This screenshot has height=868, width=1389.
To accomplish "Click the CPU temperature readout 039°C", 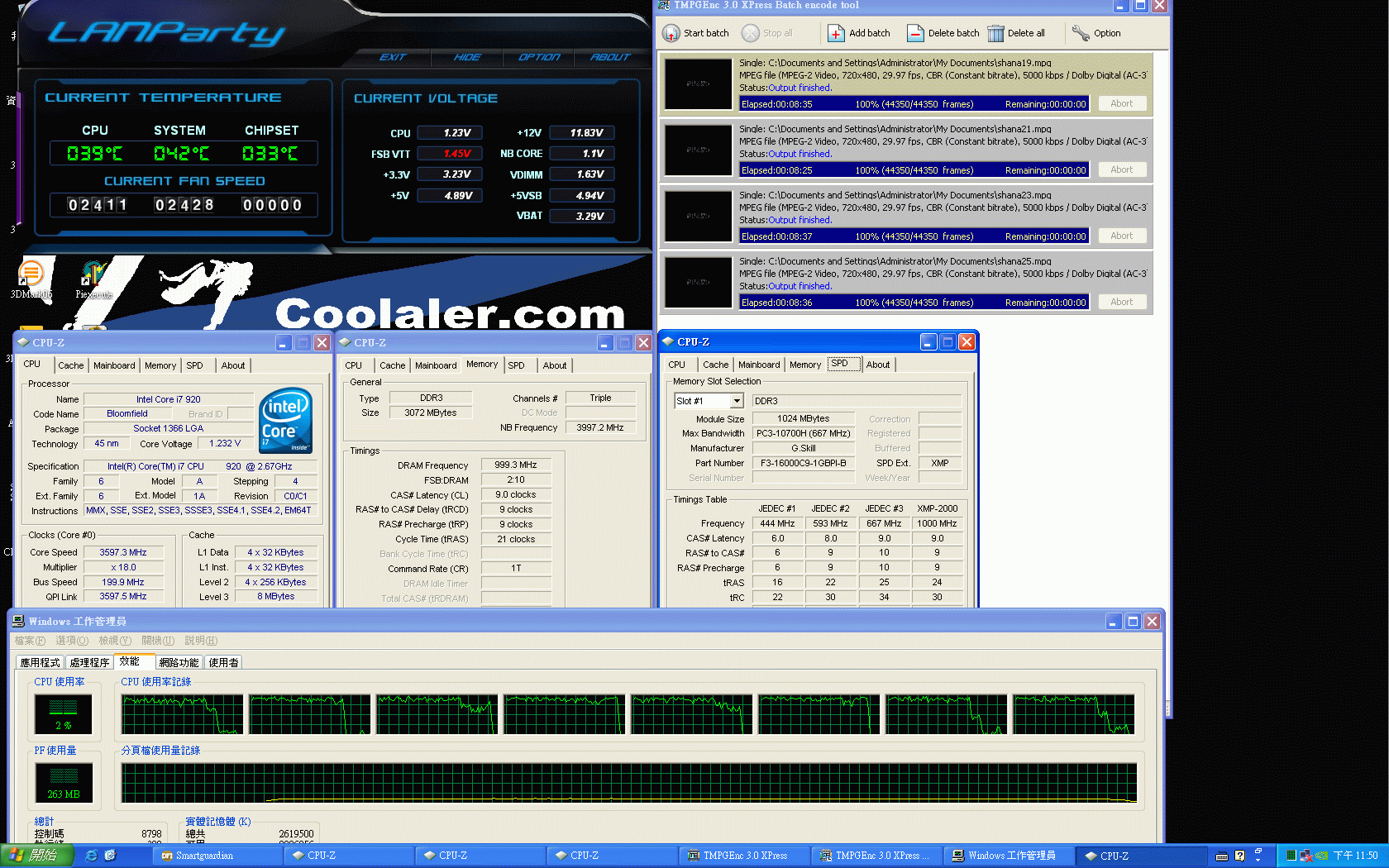I will (94, 154).
